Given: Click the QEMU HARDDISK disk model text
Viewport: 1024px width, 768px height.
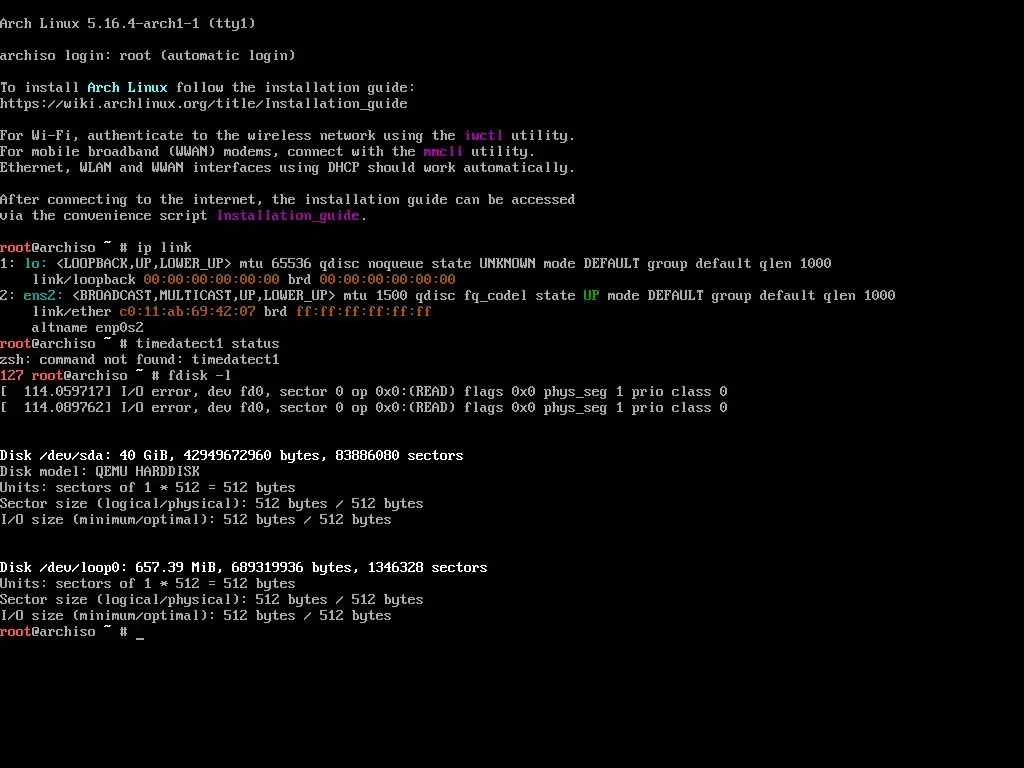Looking at the screenshot, I should pos(148,472).
